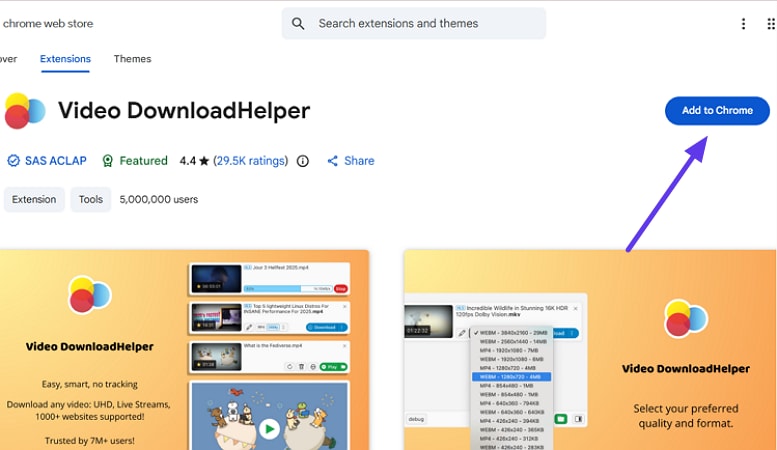Image resolution: width=777 pixels, height=450 pixels.
Task: Open the partially visible Discover tab
Action: point(8,58)
